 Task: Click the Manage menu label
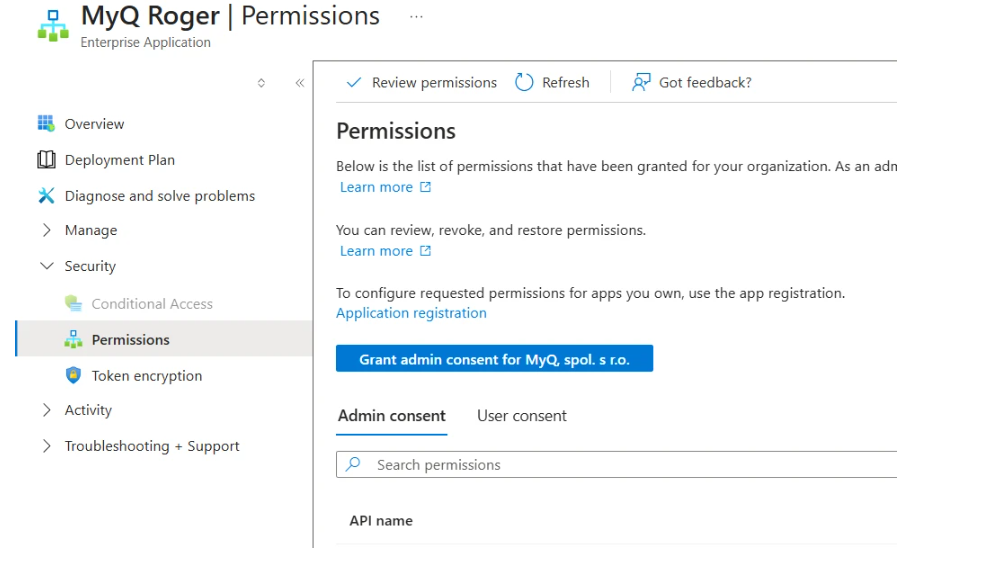tap(91, 230)
